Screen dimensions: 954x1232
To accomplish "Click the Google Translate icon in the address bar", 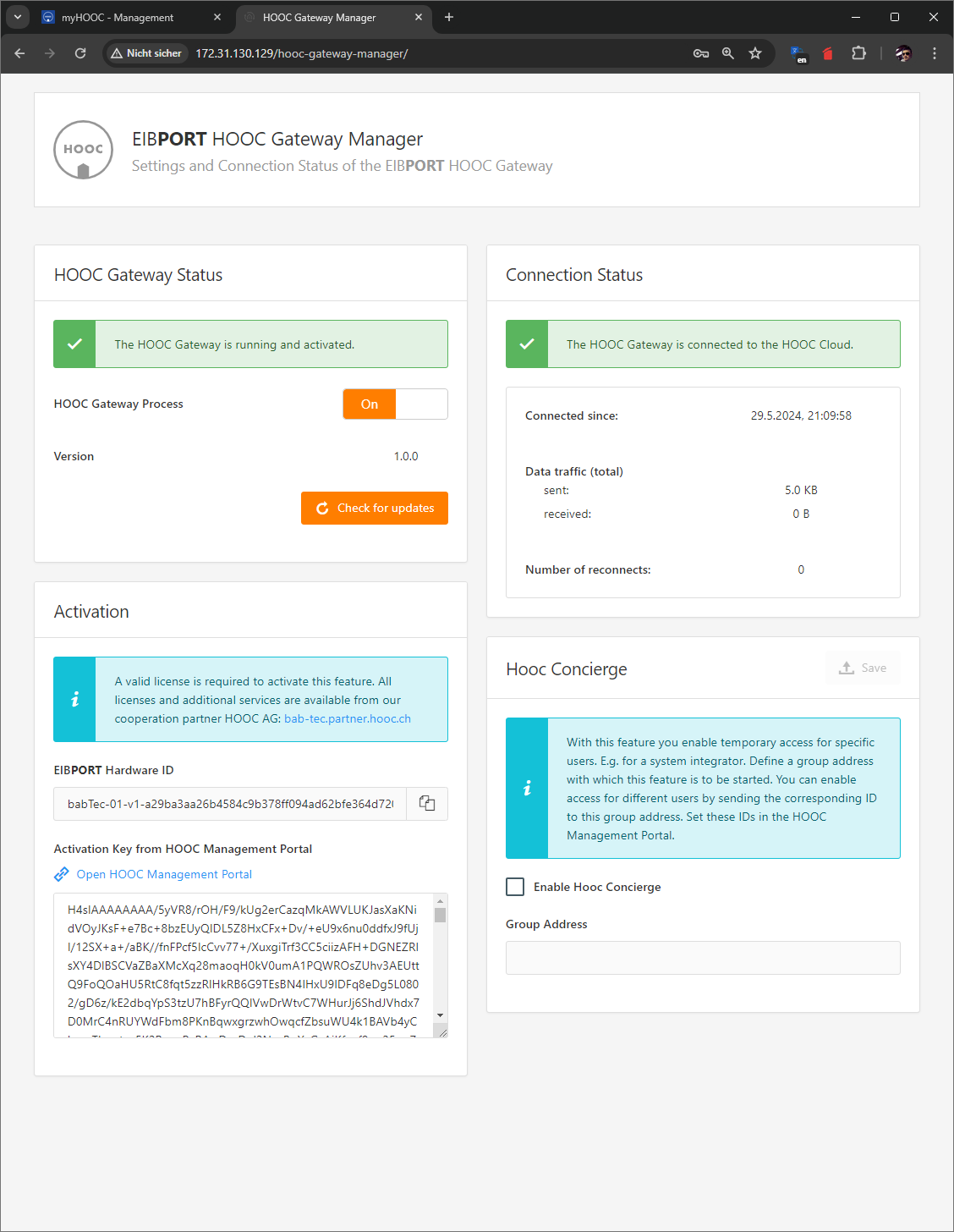I will (x=798, y=52).
